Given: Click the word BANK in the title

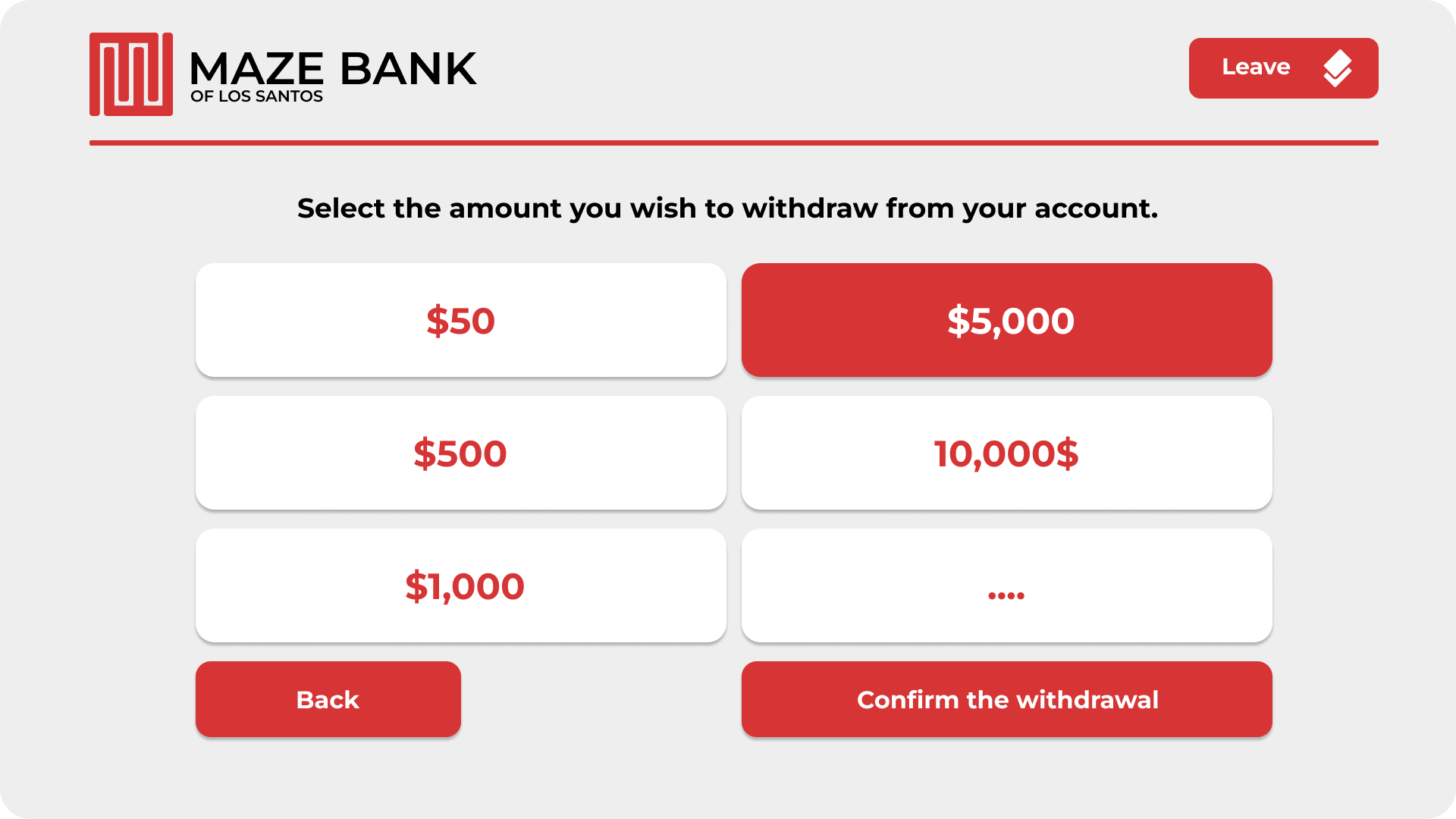Looking at the screenshot, I should (408, 69).
